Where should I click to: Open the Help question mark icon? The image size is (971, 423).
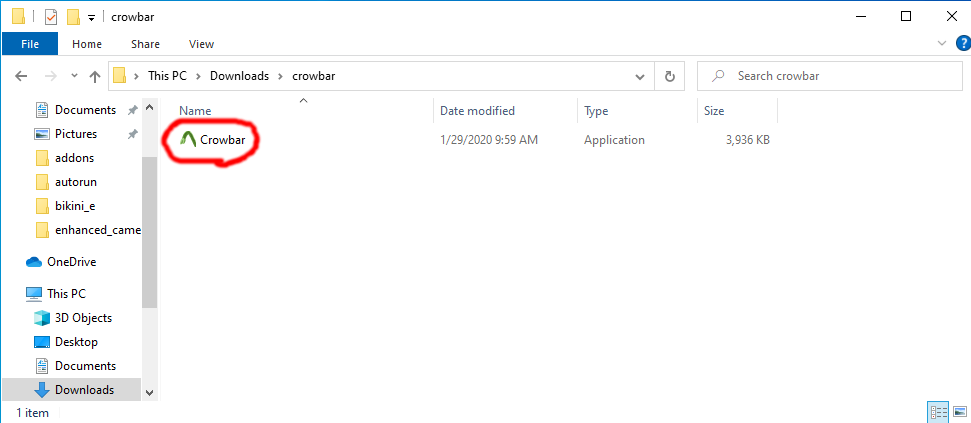pos(958,44)
